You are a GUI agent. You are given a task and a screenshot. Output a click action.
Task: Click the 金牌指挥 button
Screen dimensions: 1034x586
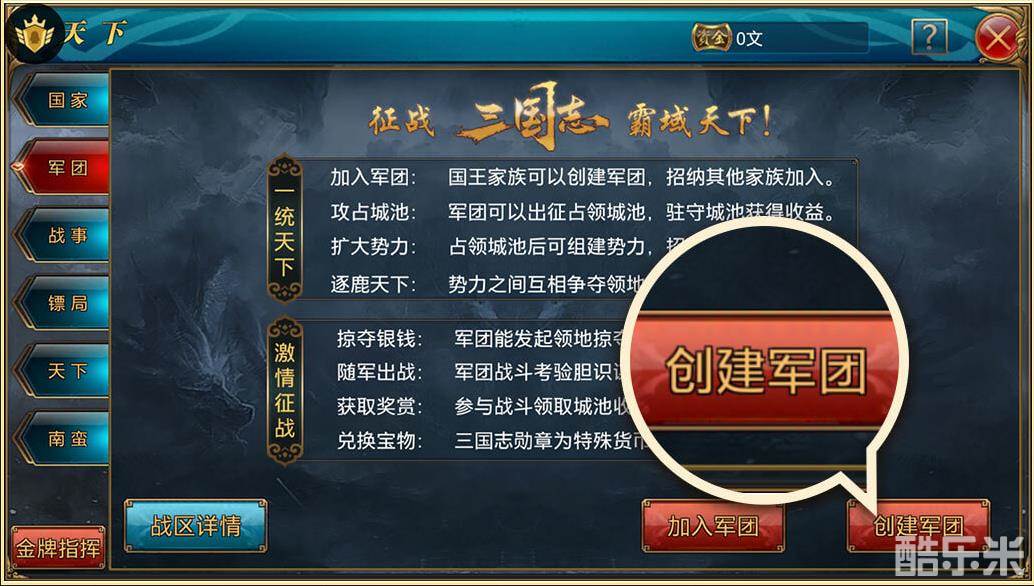coord(58,548)
